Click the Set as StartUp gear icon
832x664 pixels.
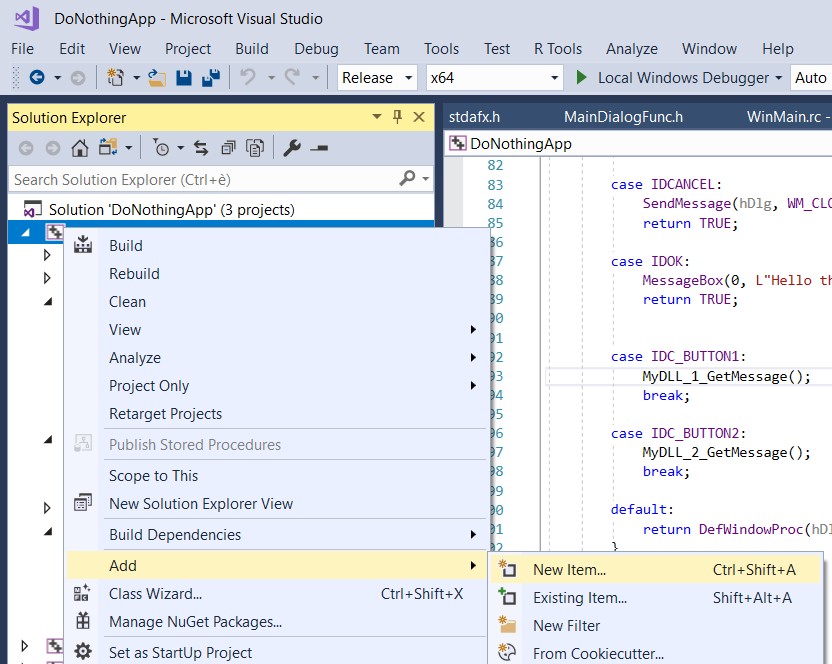[x=83, y=651]
